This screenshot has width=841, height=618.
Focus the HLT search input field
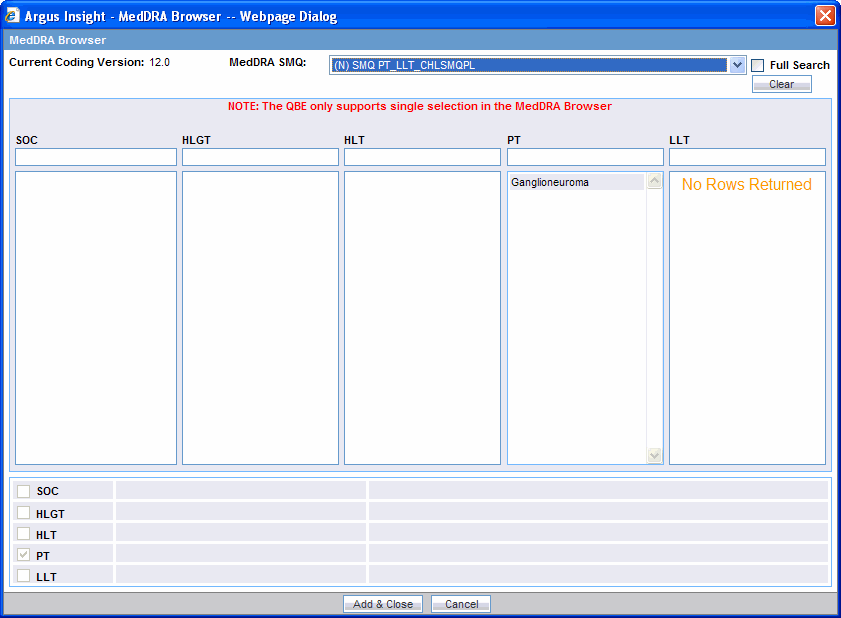pyautogui.click(x=422, y=157)
